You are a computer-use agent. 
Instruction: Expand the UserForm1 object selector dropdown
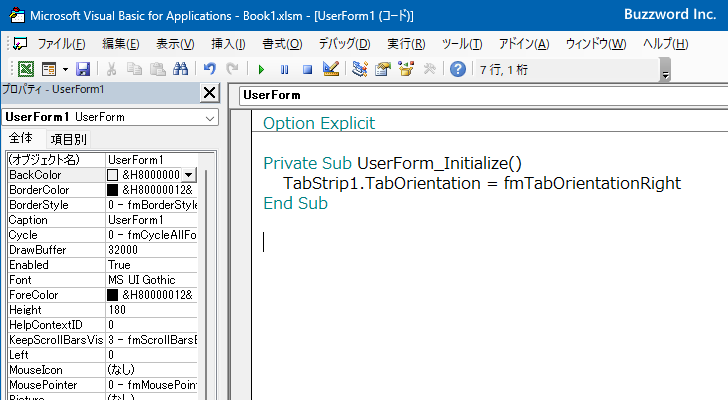(209, 117)
